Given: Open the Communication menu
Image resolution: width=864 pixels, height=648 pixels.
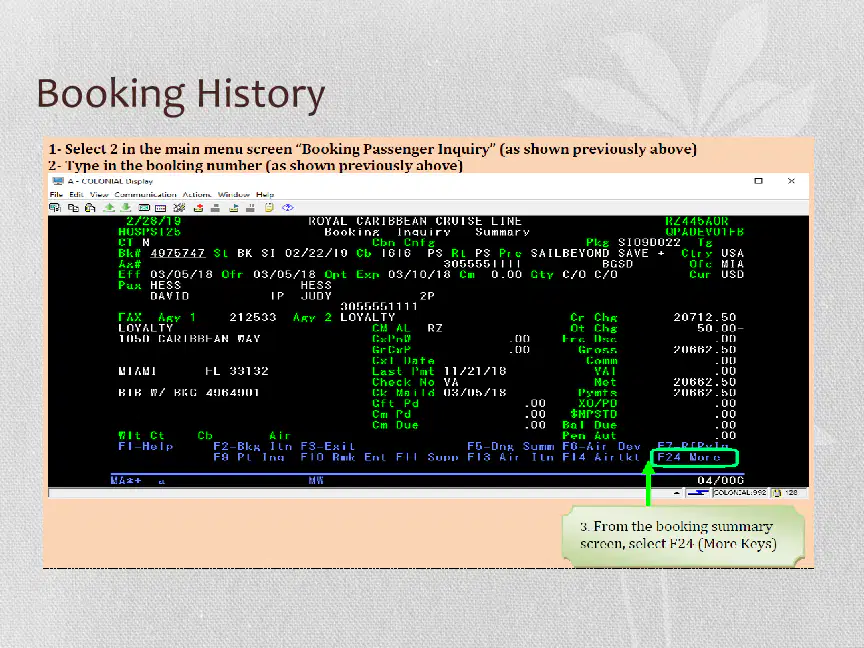Looking at the screenshot, I should (x=145, y=195).
